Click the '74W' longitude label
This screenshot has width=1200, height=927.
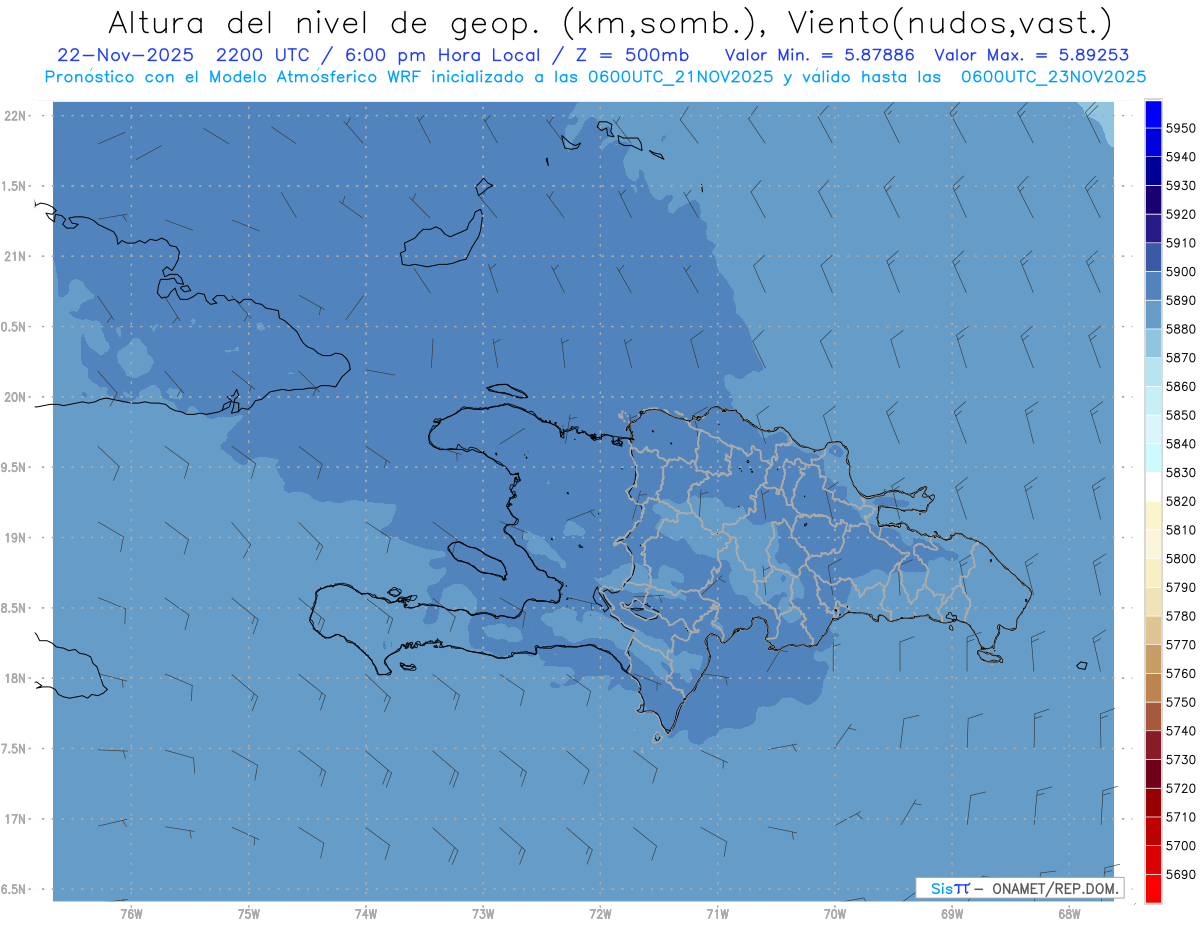click(365, 914)
